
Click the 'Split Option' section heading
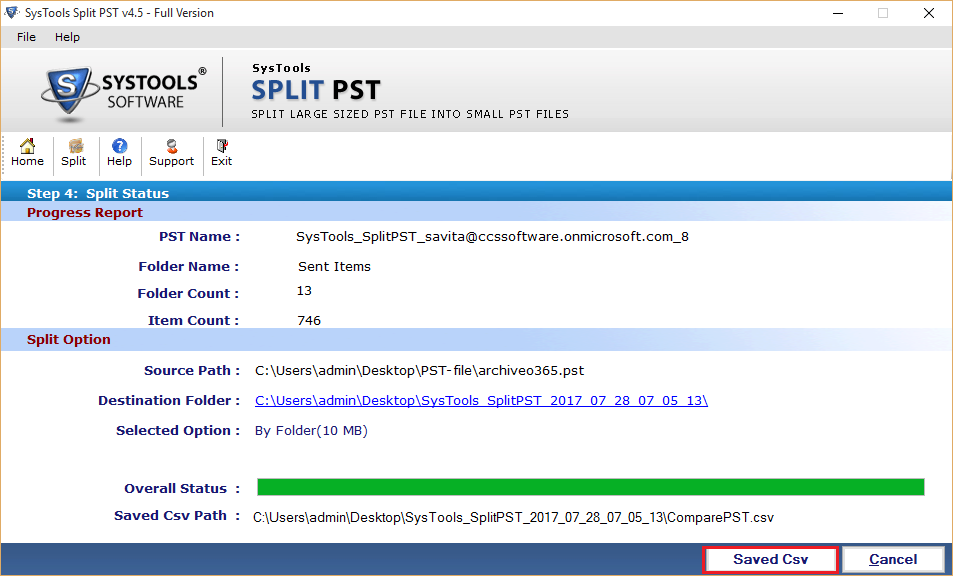click(x=69, y=340)
